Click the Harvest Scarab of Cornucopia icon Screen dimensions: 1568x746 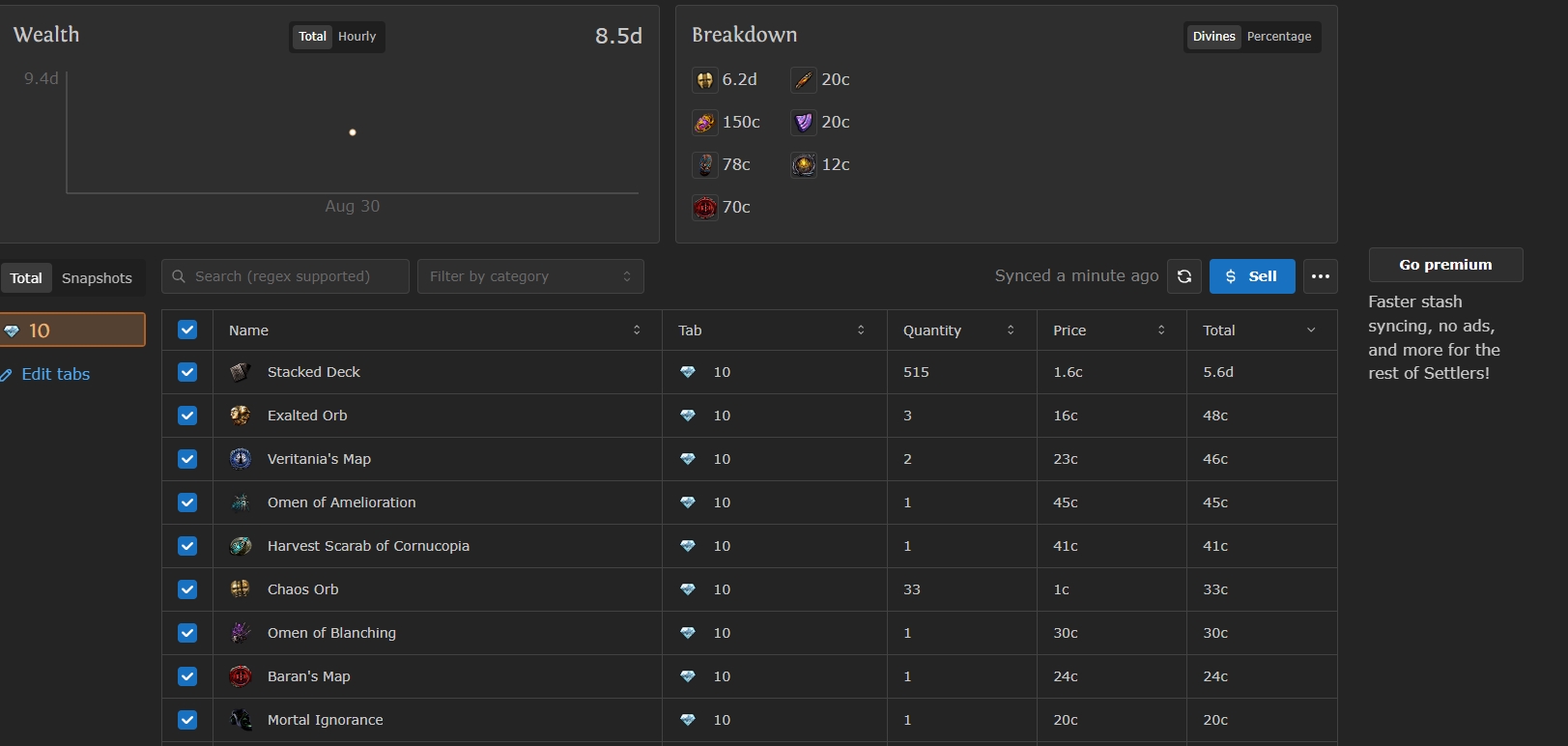241,546
